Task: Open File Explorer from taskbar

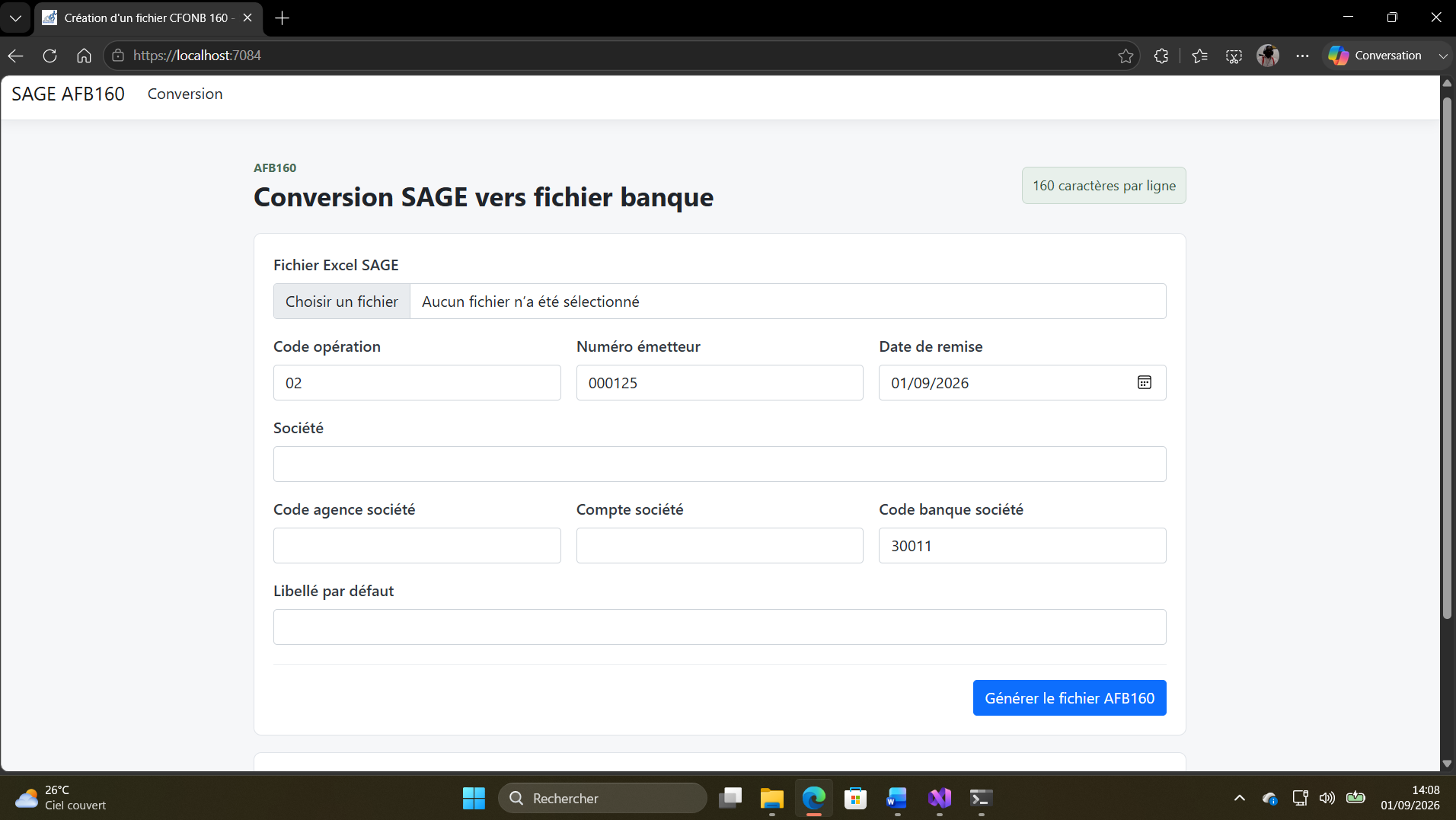Action: [x=771, y=798]
